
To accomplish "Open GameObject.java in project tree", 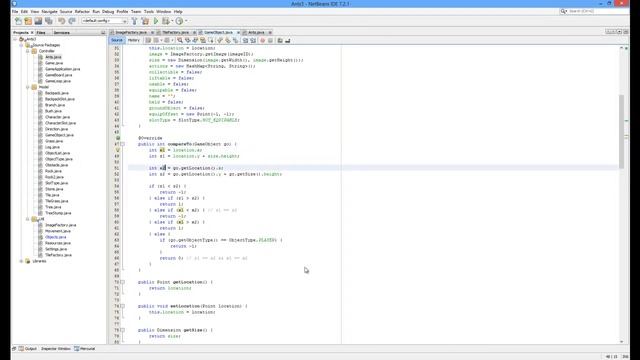I will click(x=60, y=135).
